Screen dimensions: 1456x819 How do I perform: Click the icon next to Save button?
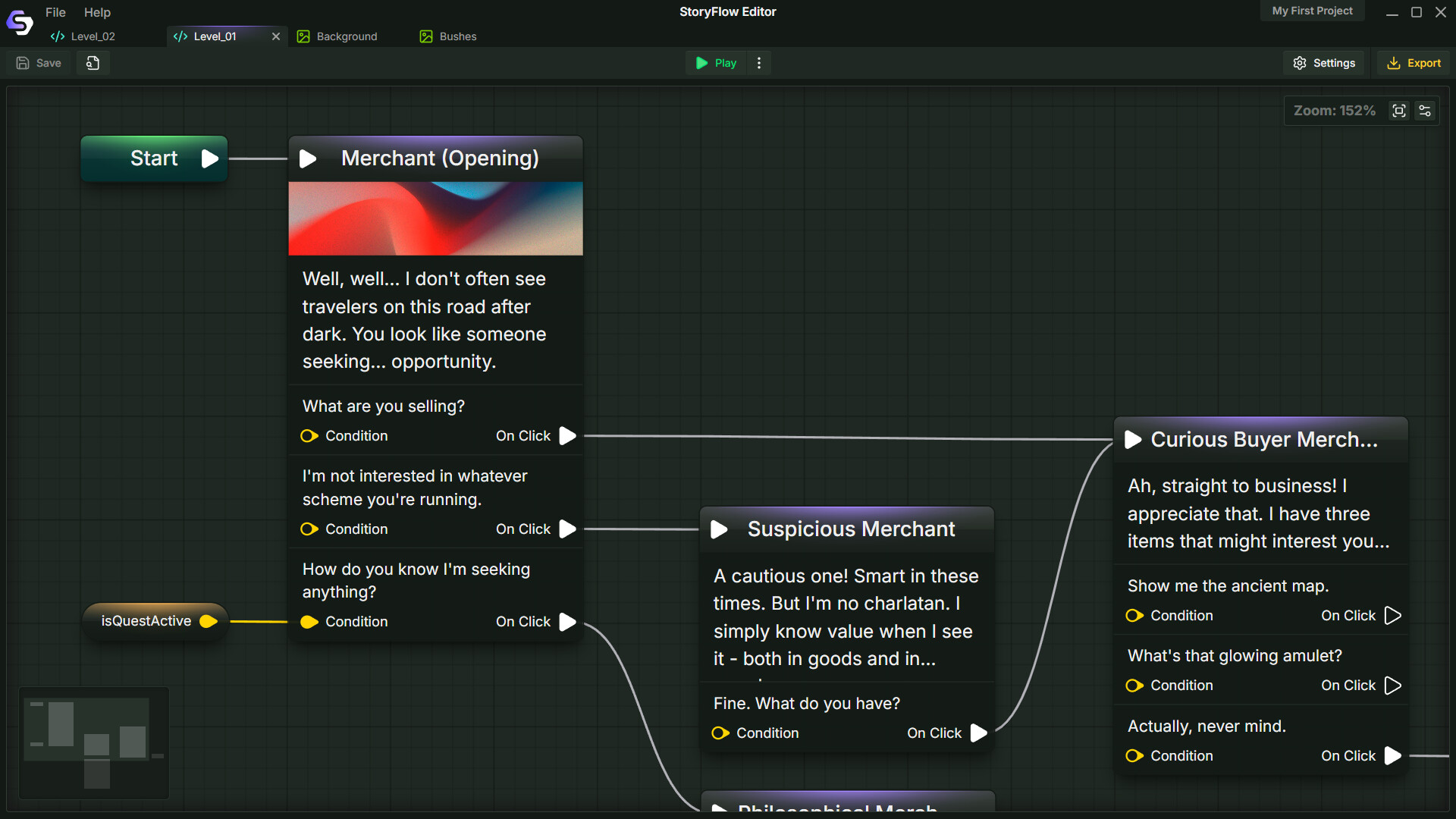tap(93, 63)
